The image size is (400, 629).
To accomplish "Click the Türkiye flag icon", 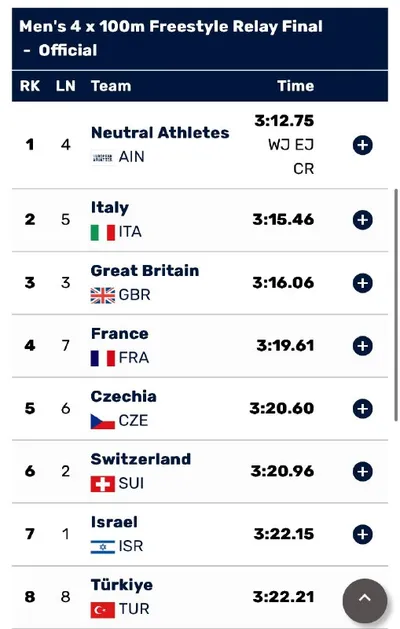I will (103, 610).
